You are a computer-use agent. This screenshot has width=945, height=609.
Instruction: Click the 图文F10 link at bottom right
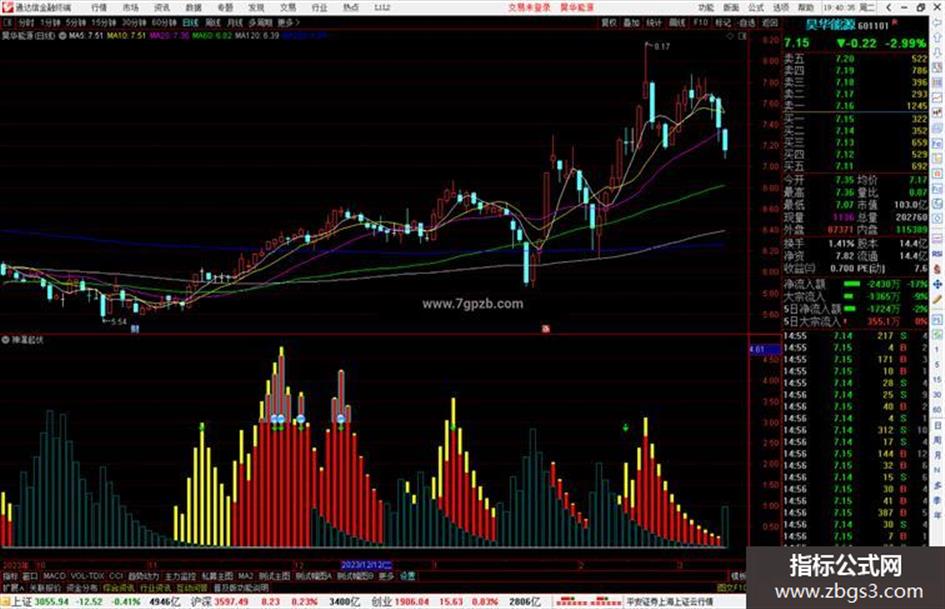732,587
